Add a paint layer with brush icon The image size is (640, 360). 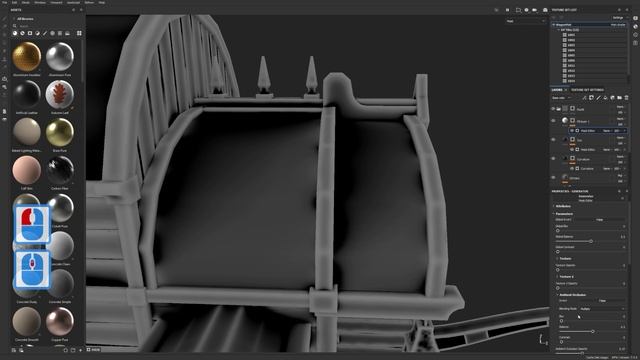pos(598,98)
